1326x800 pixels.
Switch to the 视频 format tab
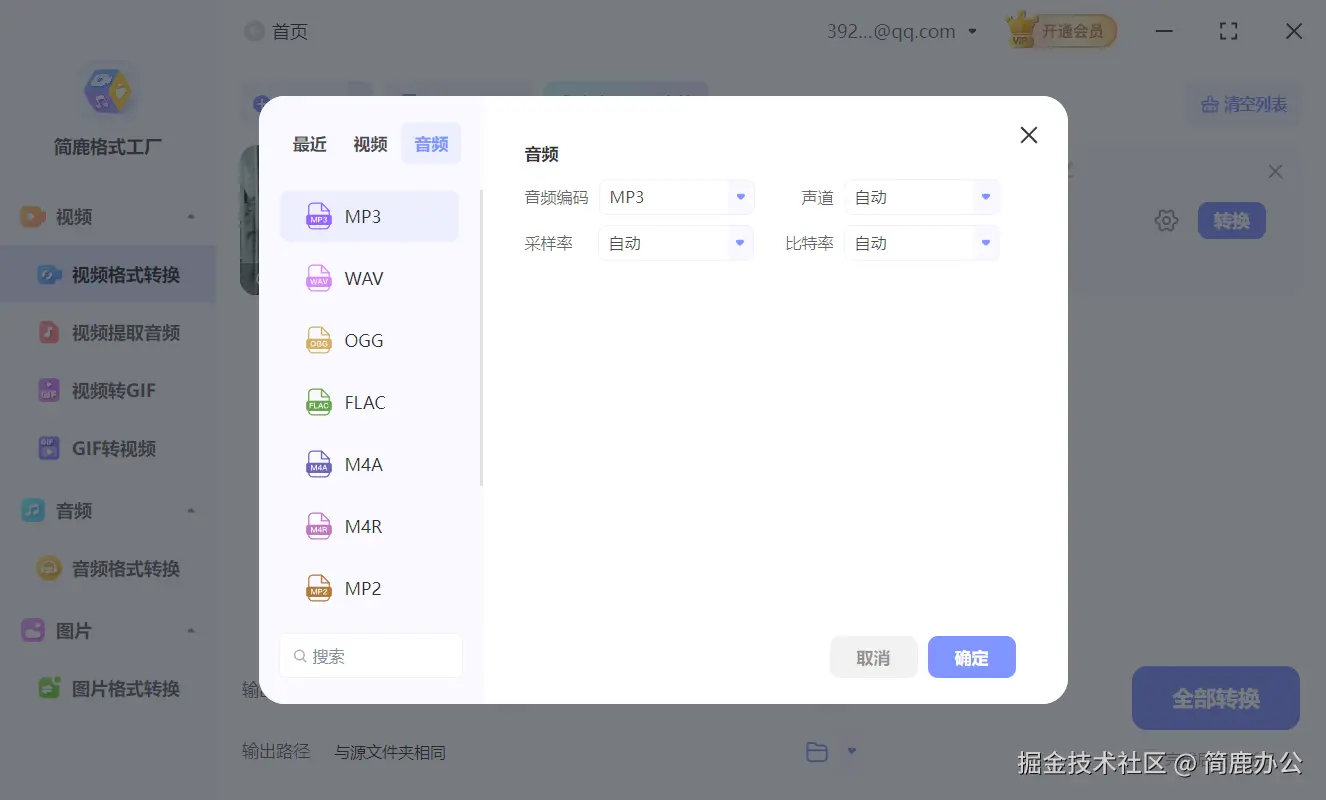click(x=370, y=144)
